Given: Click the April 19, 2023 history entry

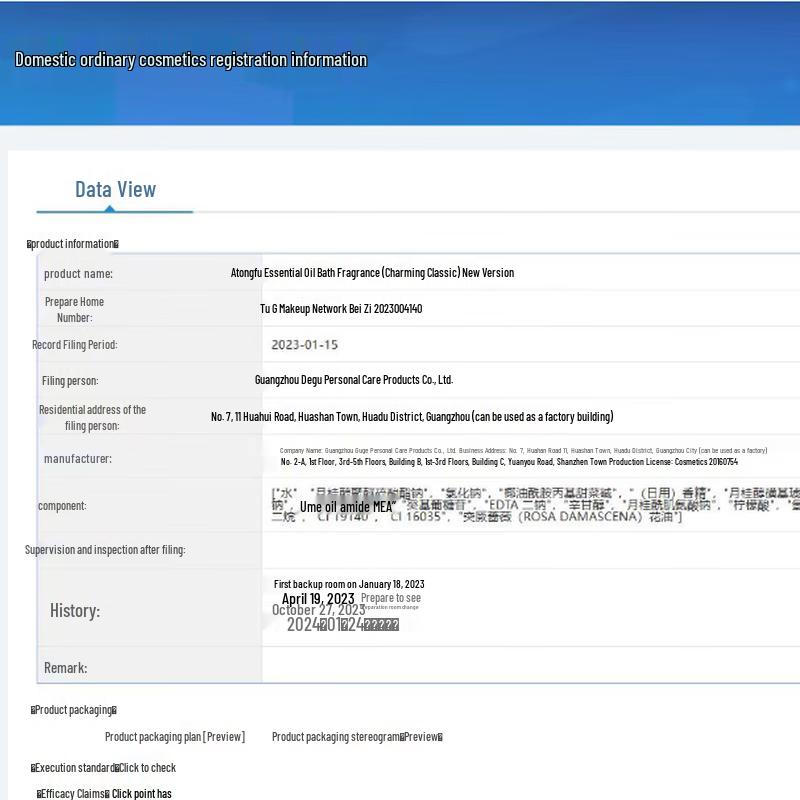Looking at the screenshot, I should click(x=318, y=599).
